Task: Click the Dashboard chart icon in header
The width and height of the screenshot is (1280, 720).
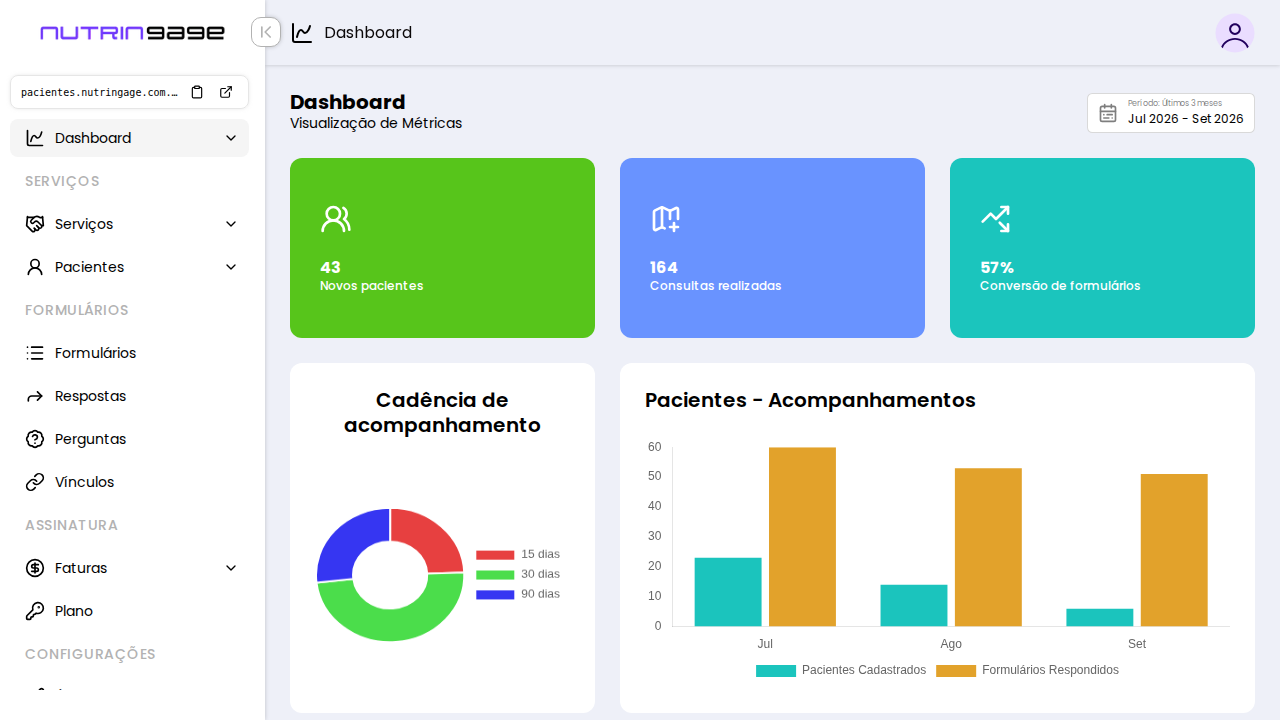Action: coord(302,33)
